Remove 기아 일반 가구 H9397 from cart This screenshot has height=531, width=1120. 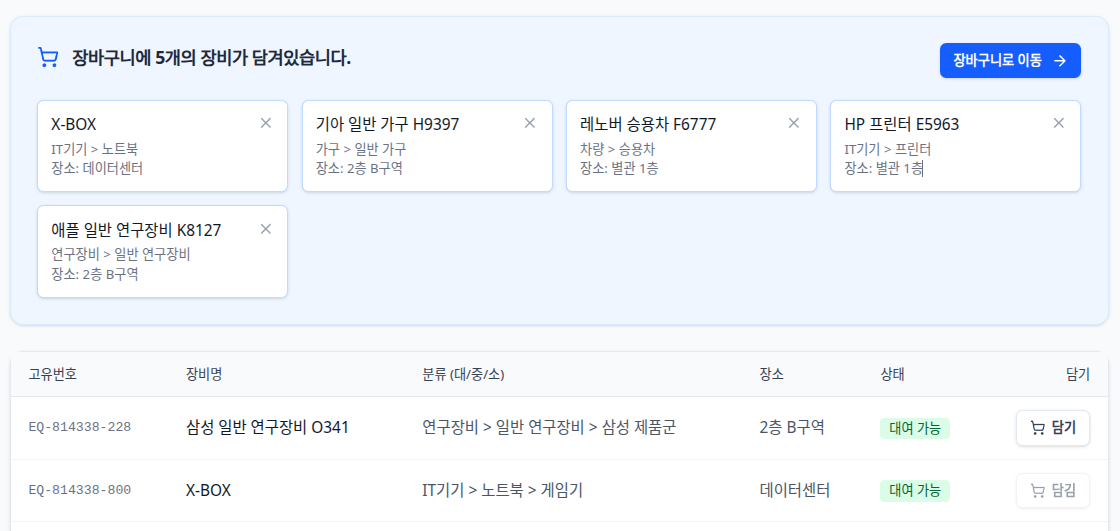pos(530,123)
